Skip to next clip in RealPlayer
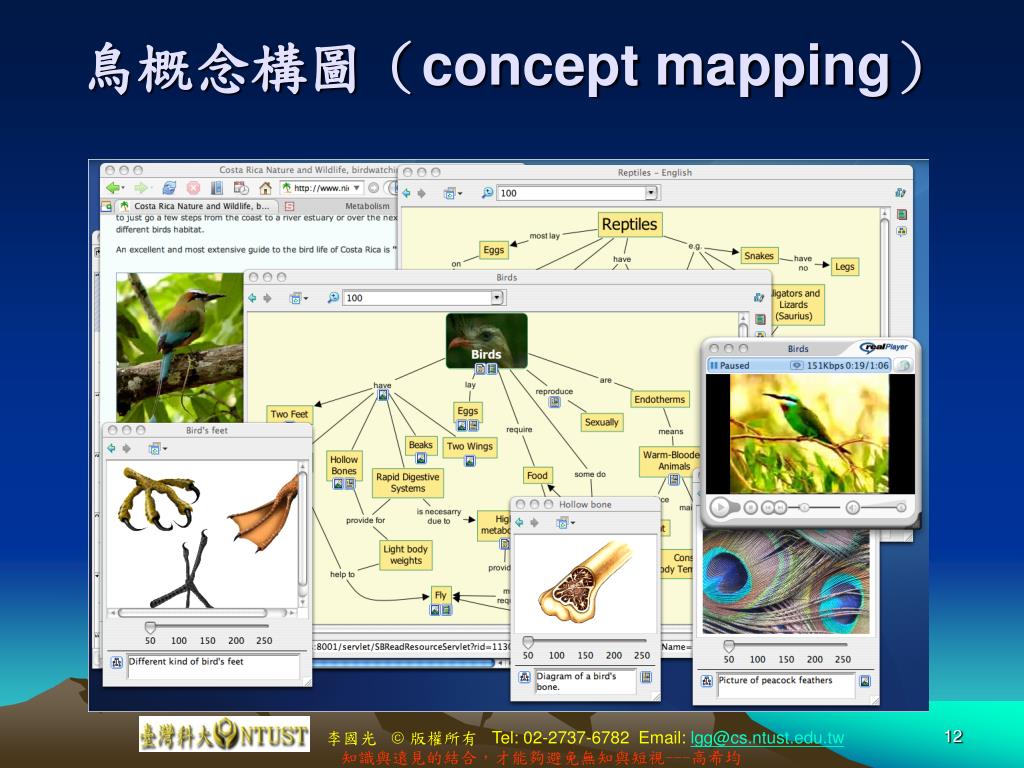The height and width of the screenshot is (768, 1024). 780,507
